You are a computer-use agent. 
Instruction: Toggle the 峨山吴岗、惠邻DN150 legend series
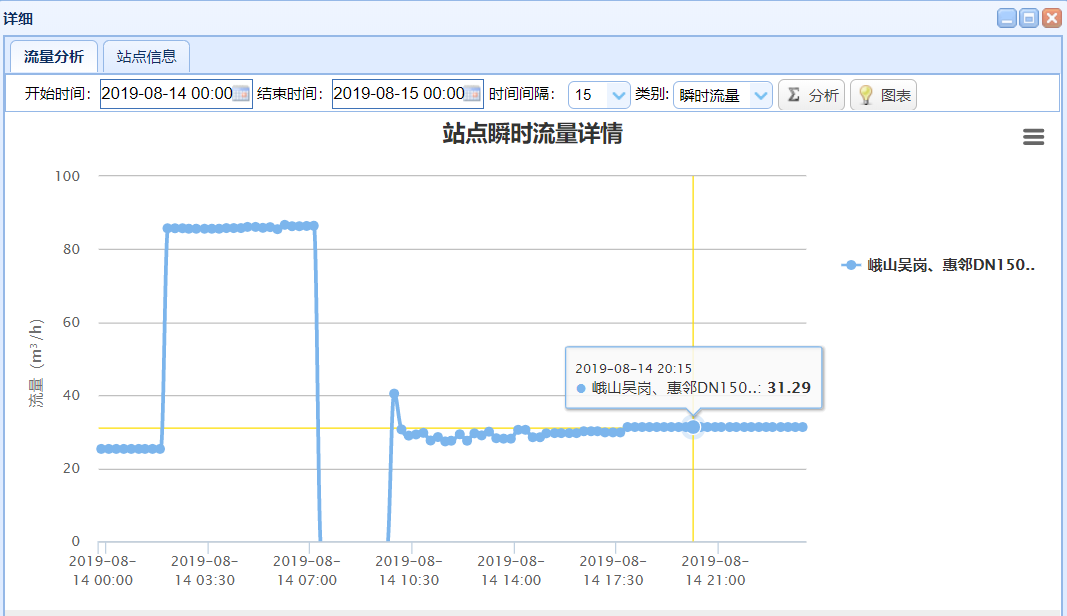coord(938,265)
